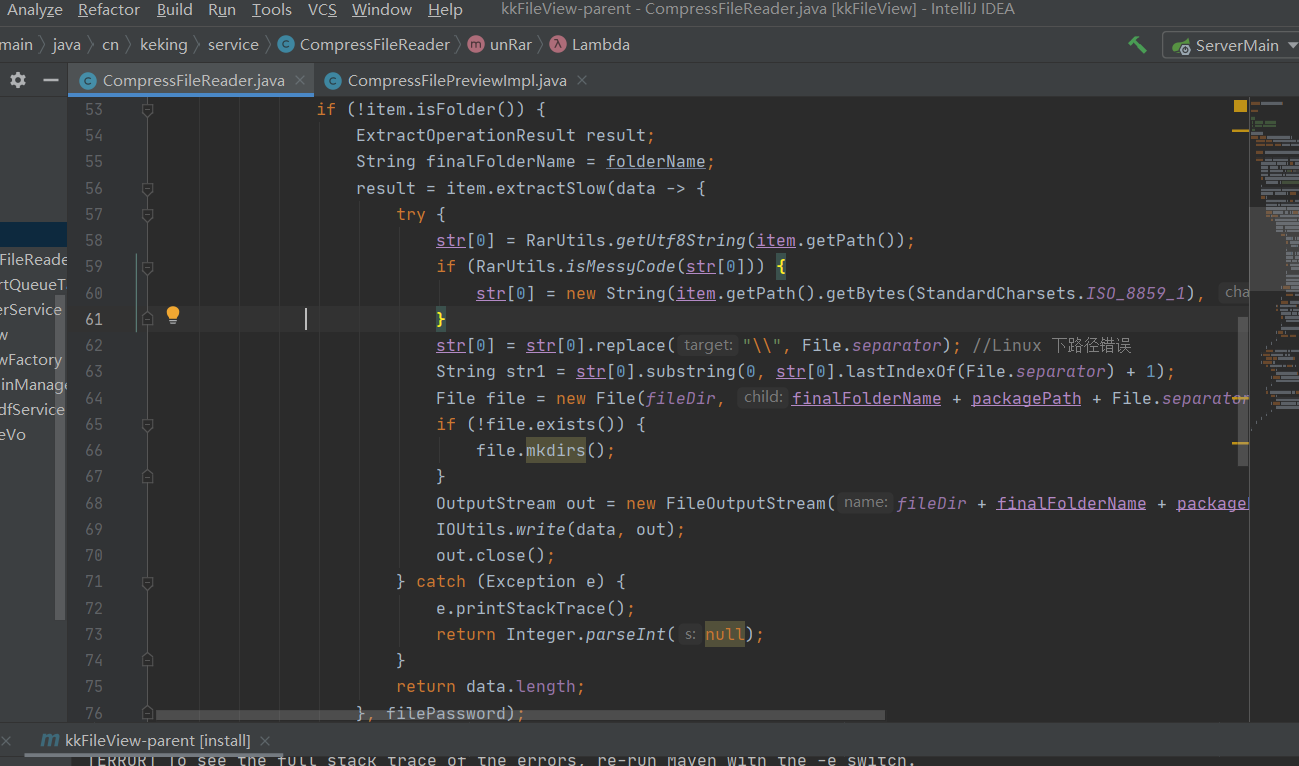This screenshot has height=766, width=1299.
Task: Collapse the catch block at line 71
Action: [x=148, y=582]
